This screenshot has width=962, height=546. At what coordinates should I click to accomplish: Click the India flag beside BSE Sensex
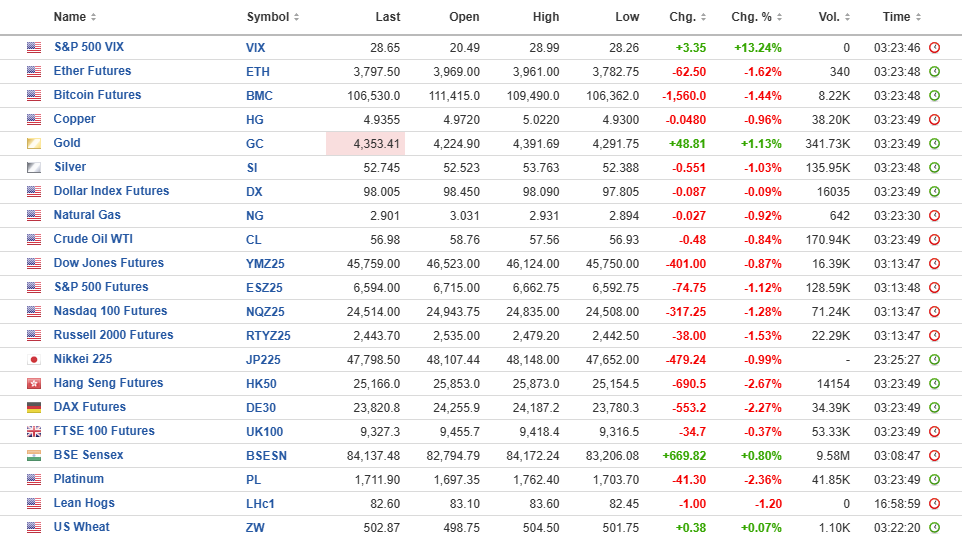point(34,455)
